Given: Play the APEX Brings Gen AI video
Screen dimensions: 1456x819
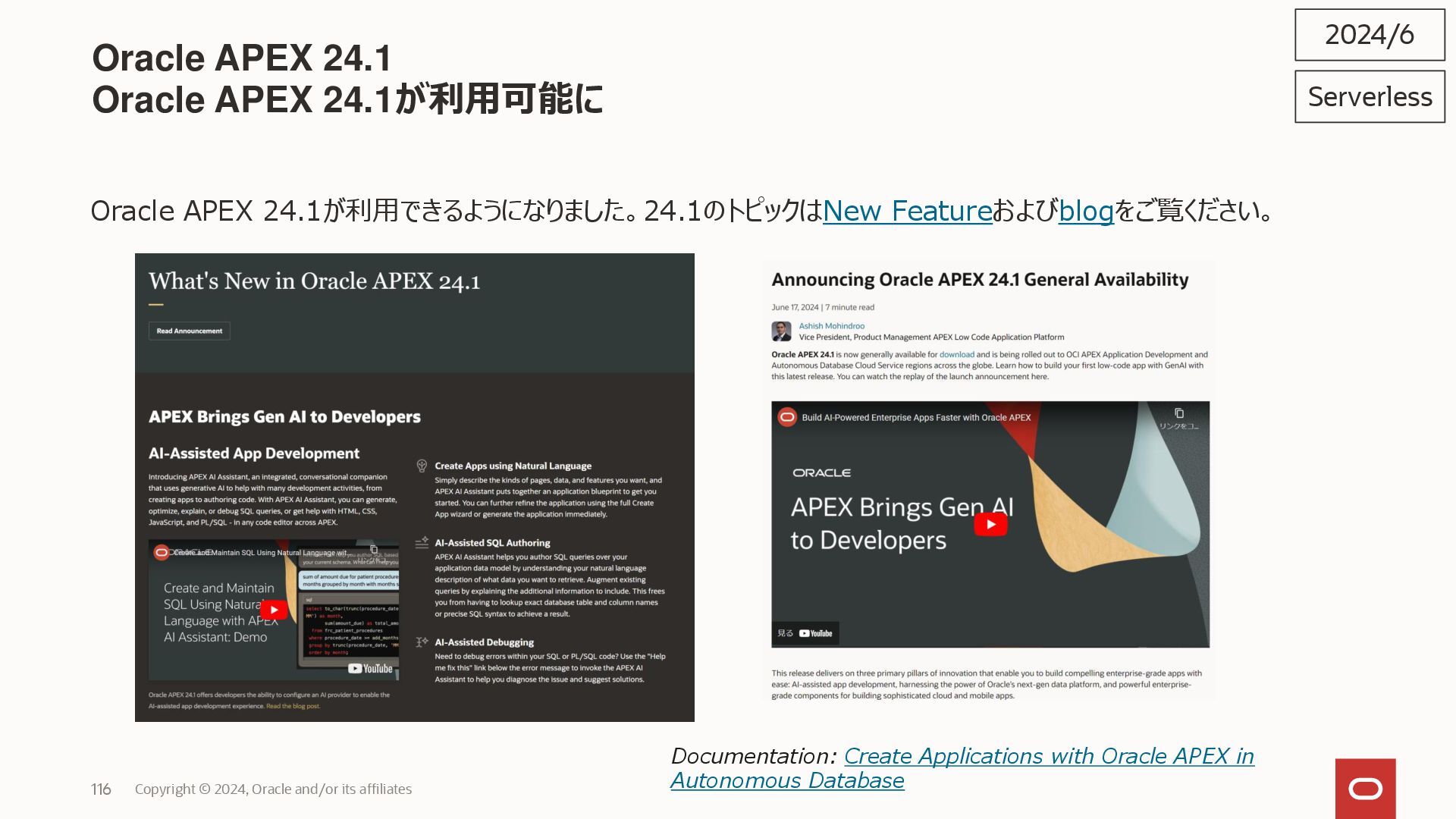Looking at the screenshot, I should point(990,525).
